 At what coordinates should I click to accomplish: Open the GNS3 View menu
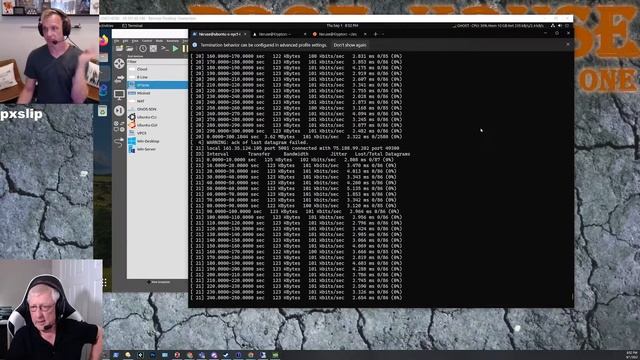coord(135,41)
